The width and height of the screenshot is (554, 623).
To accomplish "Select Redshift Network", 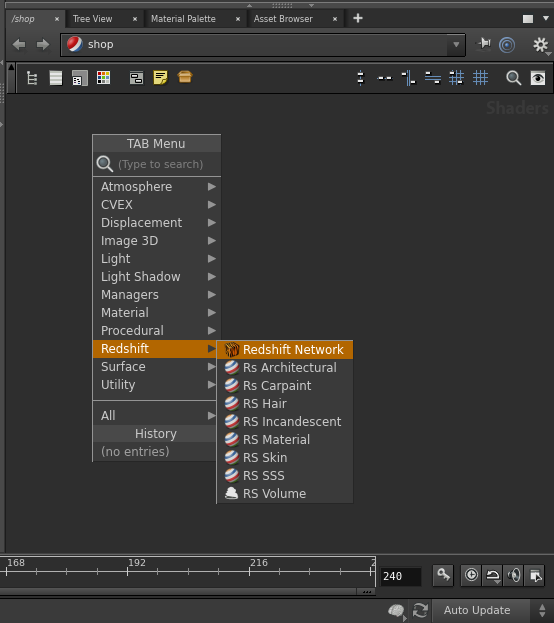I will (x=285, y=350).
